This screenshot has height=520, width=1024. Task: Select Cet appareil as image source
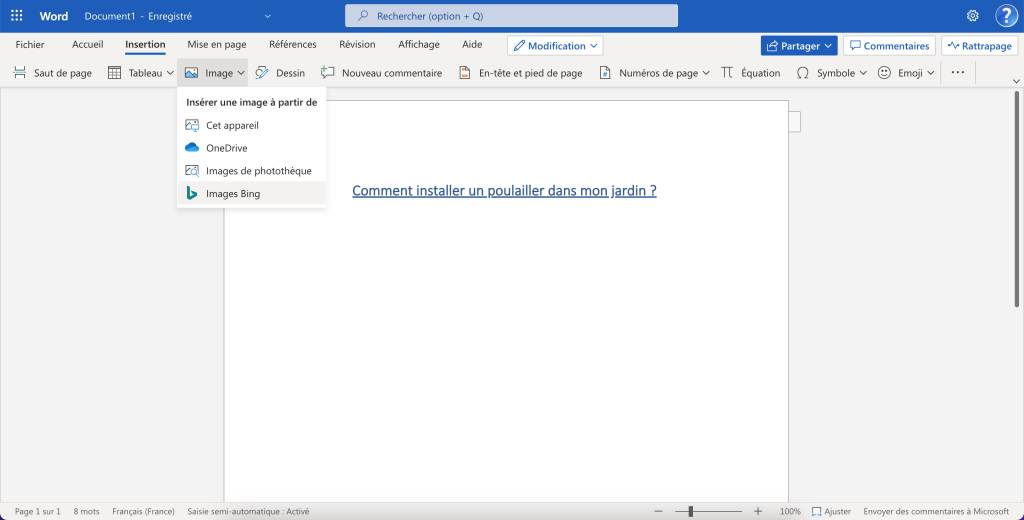coord(232,126)
